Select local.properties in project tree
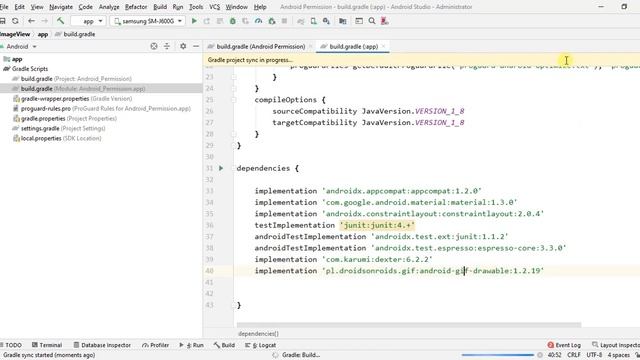640x360 pixels. tap(57, 138)
